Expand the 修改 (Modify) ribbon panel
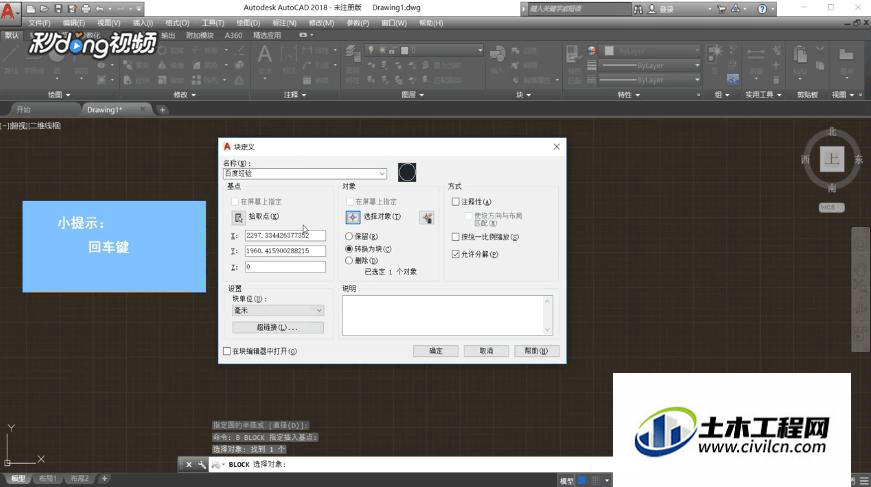The image size is (871, 487). tap(185, 95)
